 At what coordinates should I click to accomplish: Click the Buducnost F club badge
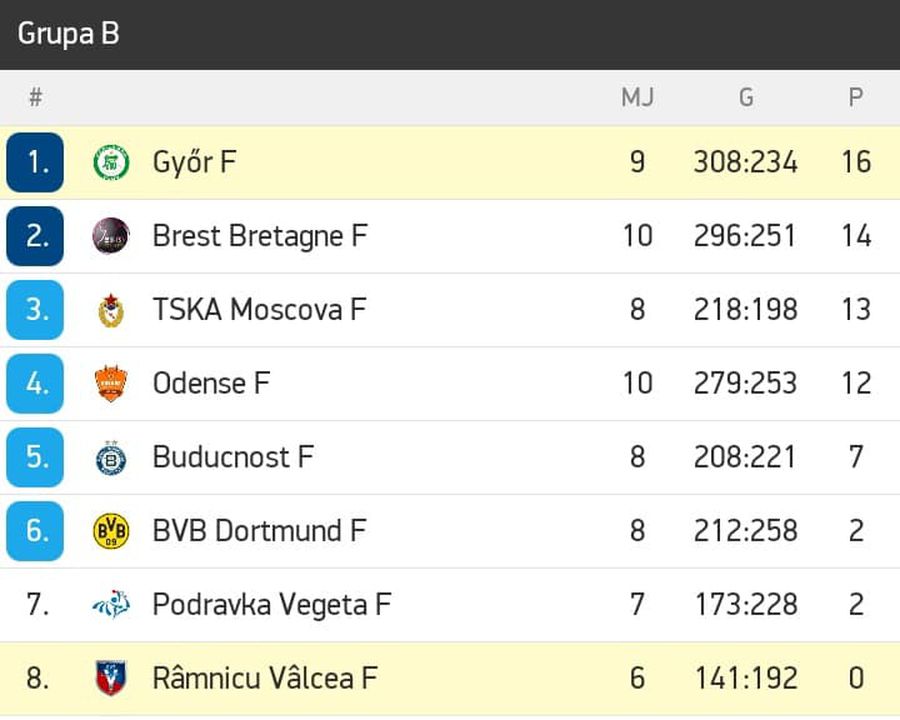coord(111,458)
